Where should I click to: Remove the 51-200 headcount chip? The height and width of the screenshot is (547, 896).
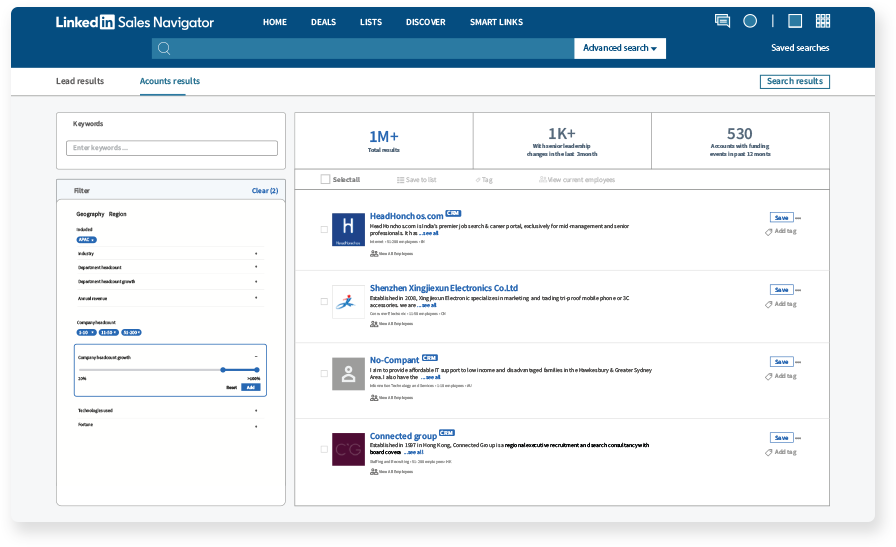coord(138,333)
